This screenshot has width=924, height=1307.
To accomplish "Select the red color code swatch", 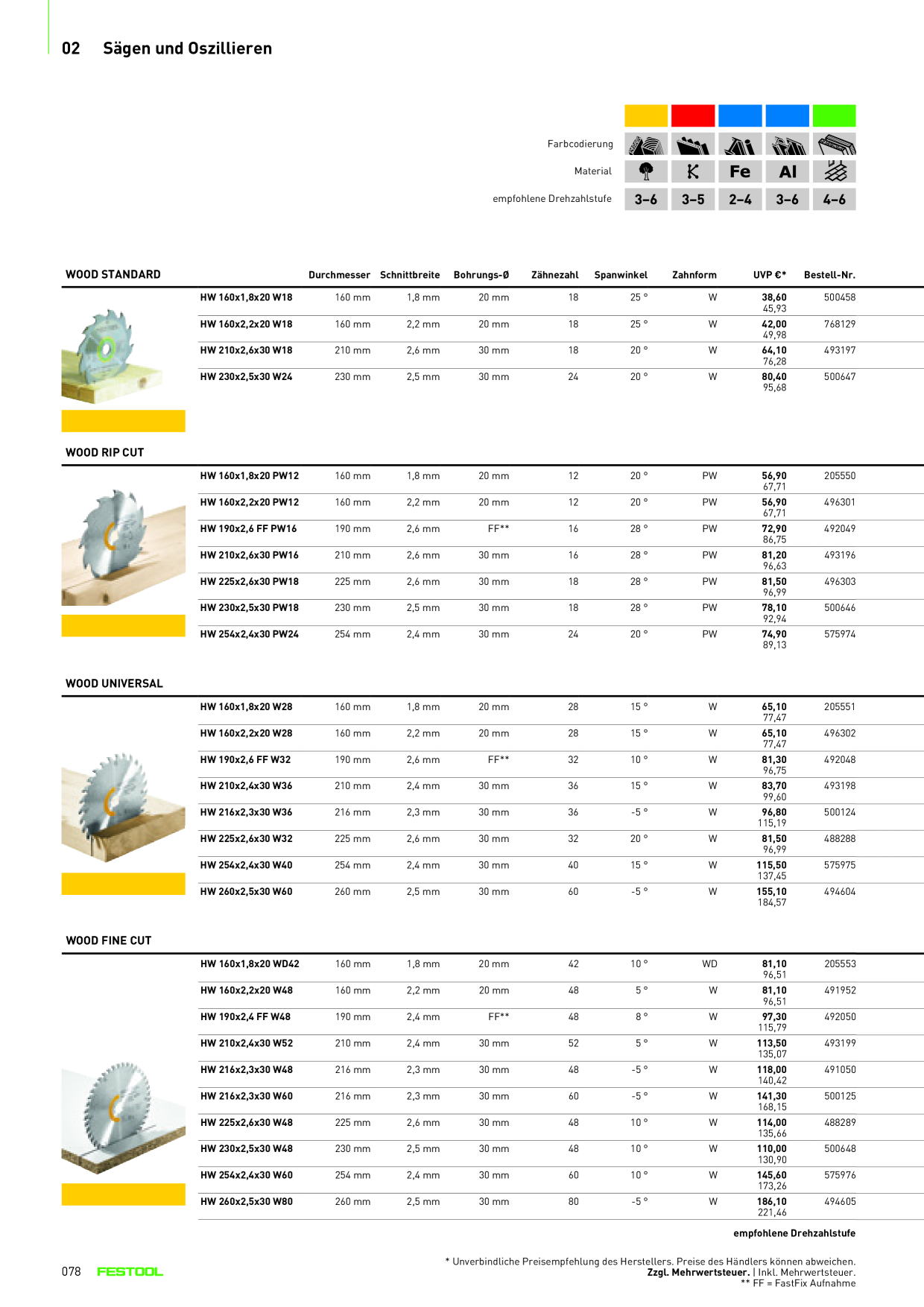I will click(693, 116).
